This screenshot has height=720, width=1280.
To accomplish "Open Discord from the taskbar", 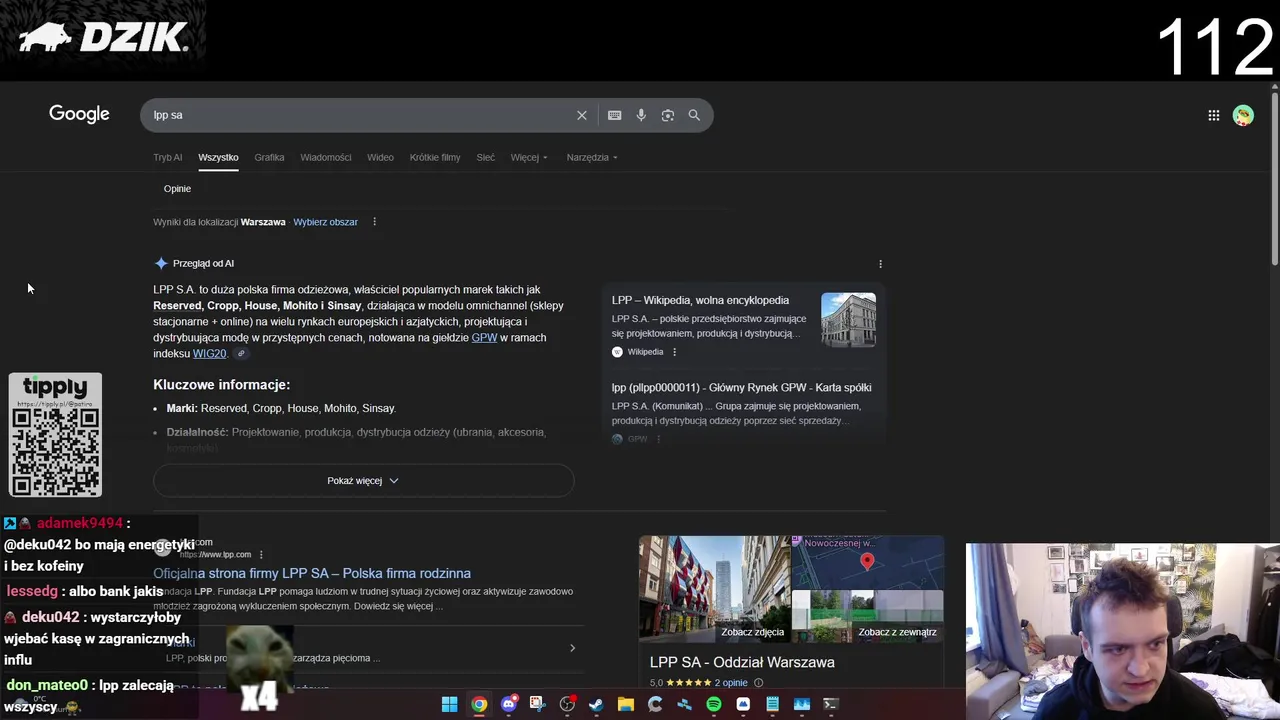I will [x=509, y=704].
